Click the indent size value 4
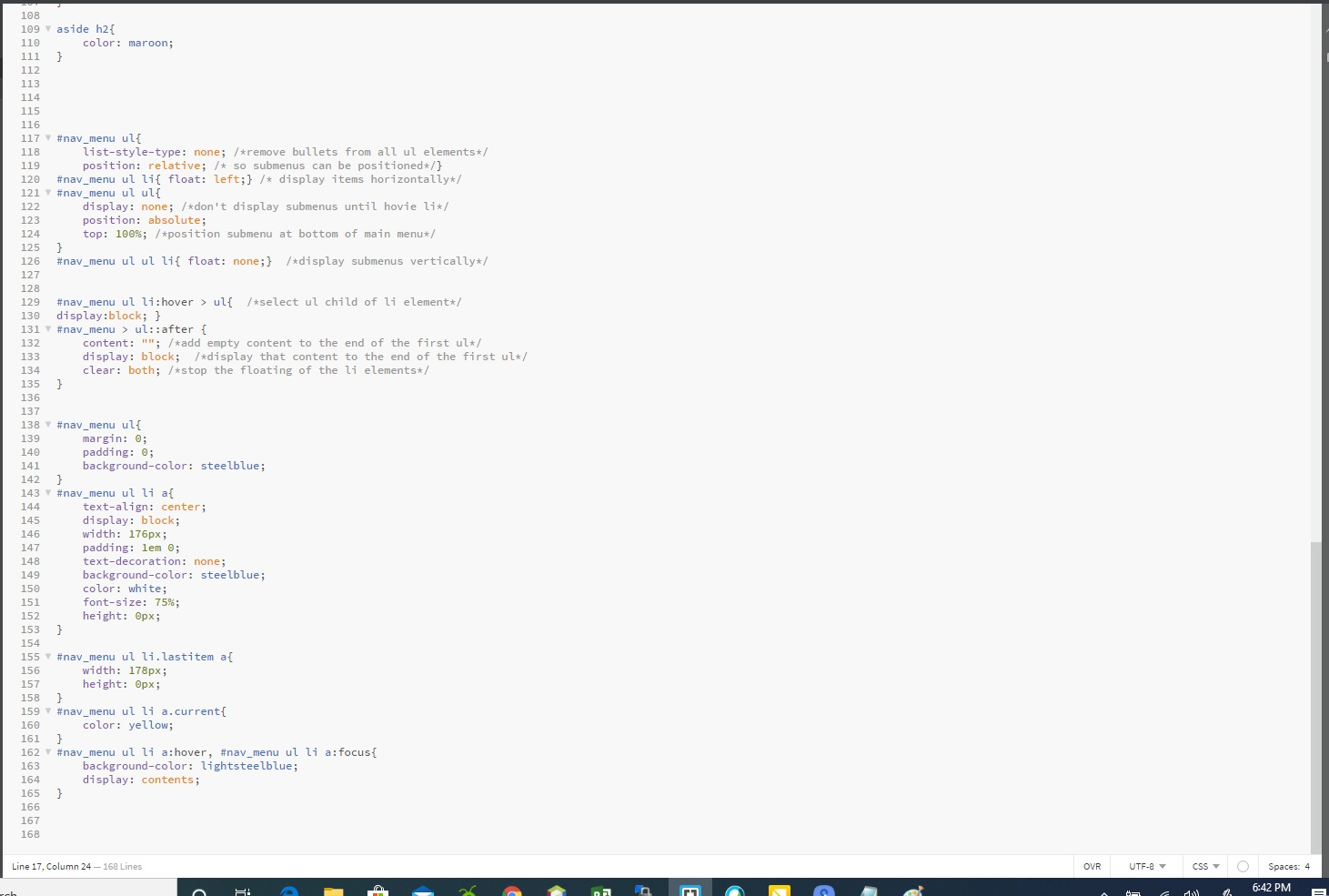 pyautogui.click(x=1307, y=867)
